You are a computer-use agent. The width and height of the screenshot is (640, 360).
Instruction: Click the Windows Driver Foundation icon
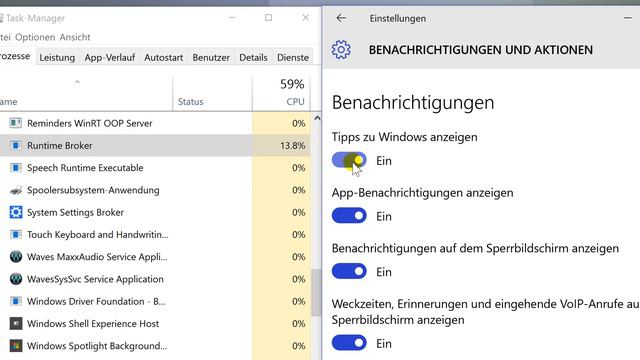click(x=16, y=301)
